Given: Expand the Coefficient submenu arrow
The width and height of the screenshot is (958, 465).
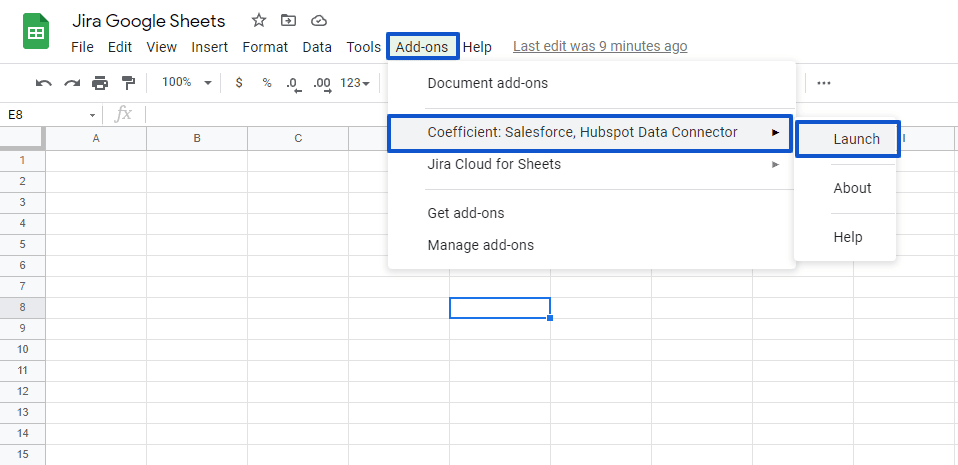Looking at the screenshot, I should click(x=775, y=132).
